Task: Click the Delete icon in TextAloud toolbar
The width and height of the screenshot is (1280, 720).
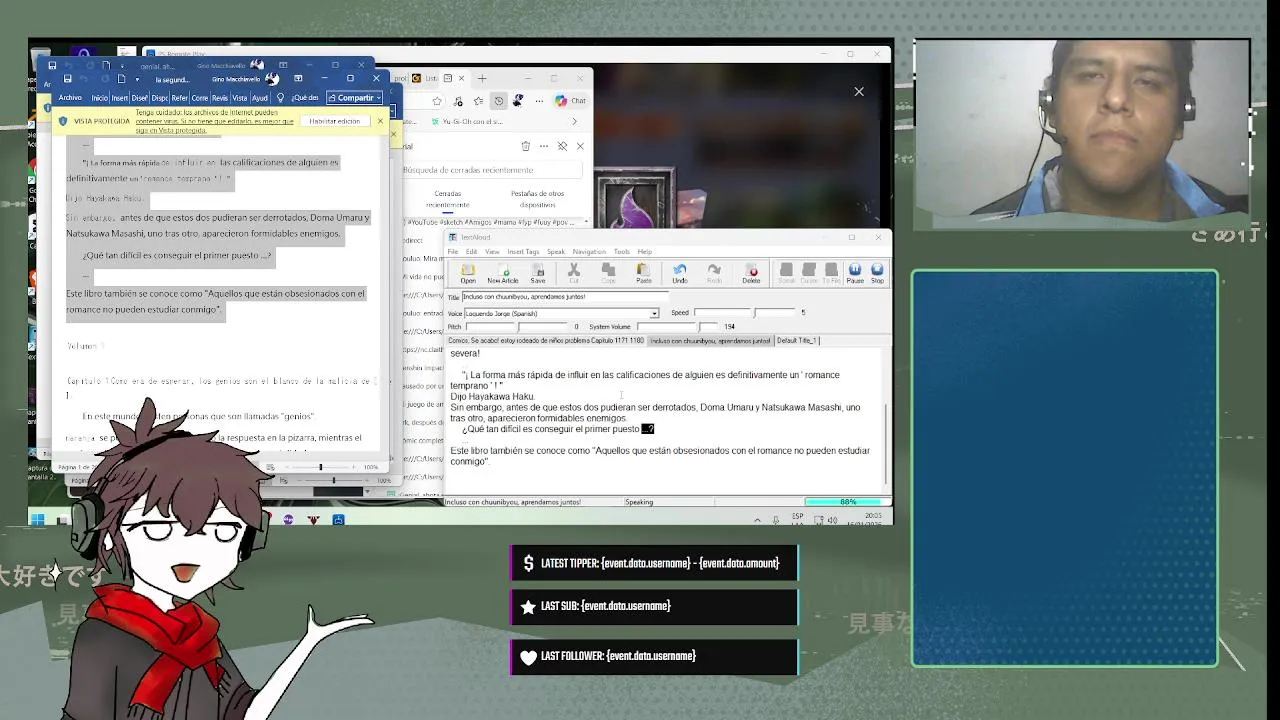Action: click(751, 274)
